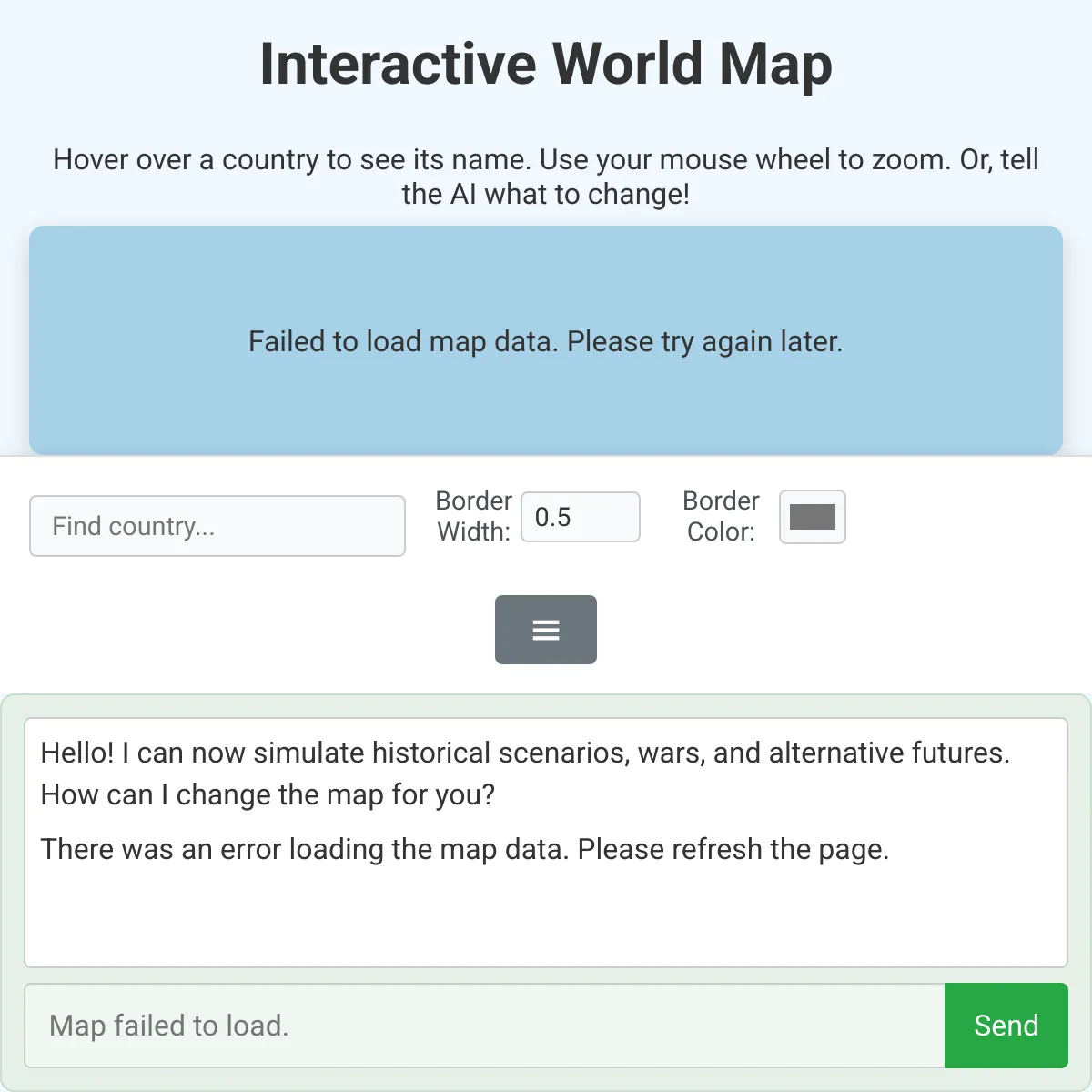Click the 'Interactive World Map' heading
The height and width of the screenshot is (1092, 1092).
tap(546, 64)
